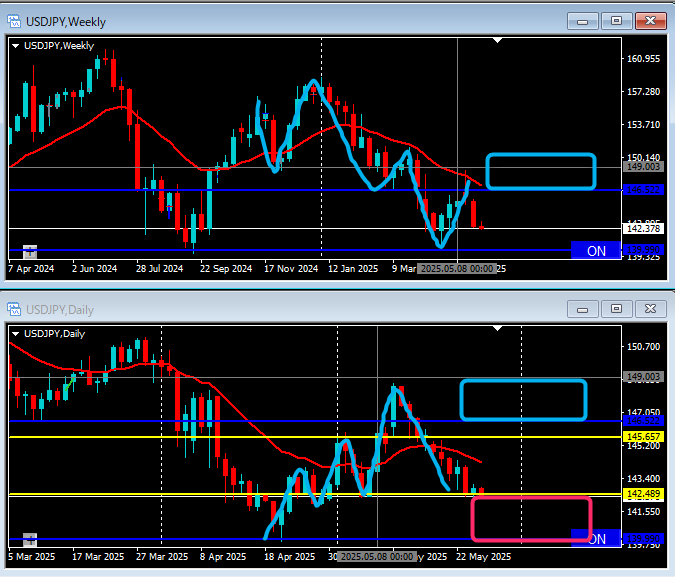Open the triangle dropdown beside USDJPY,Daily chart label
Viewport: 675px width, 577px height.
[15, 334]
